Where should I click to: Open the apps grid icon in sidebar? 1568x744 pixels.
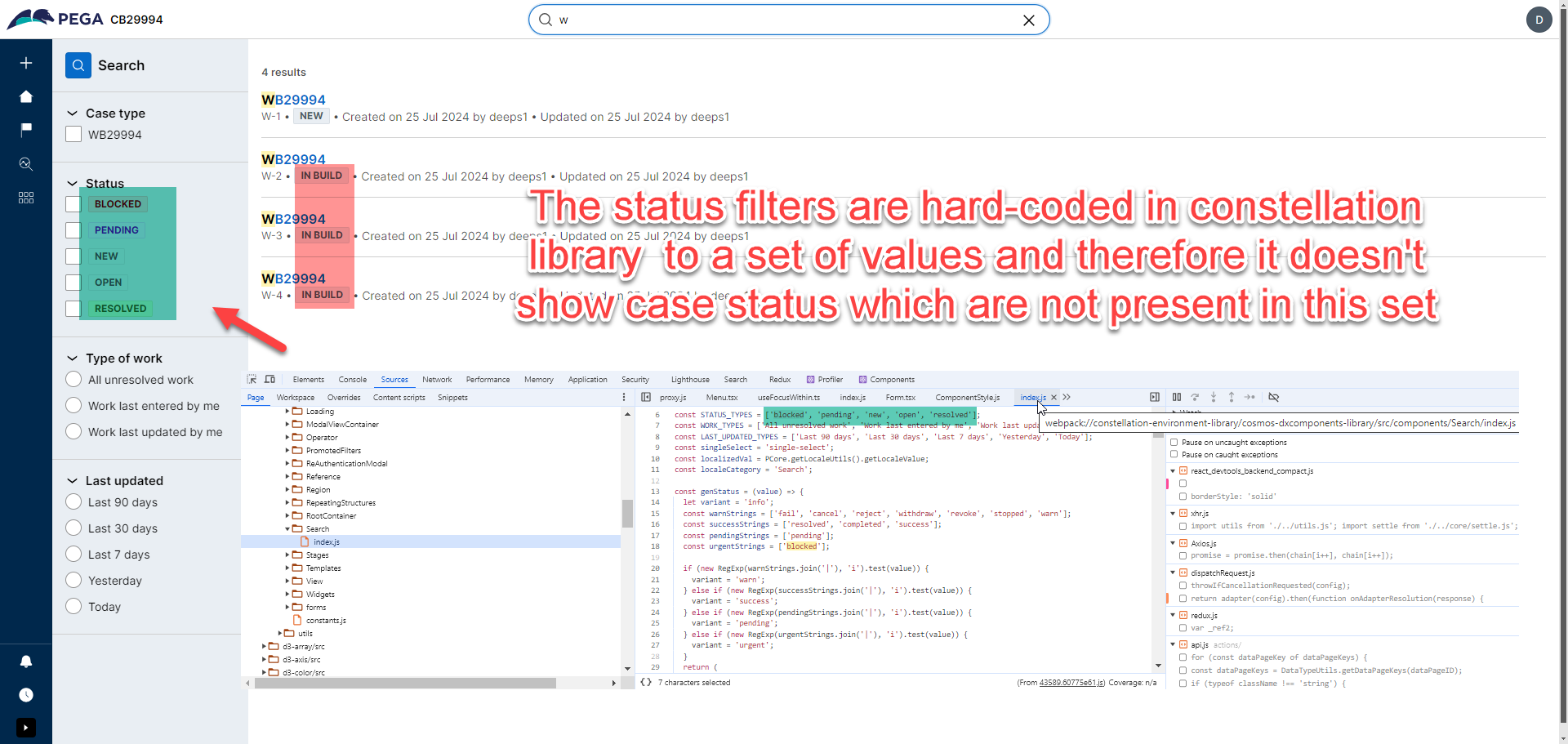click(x=26, y=198)
